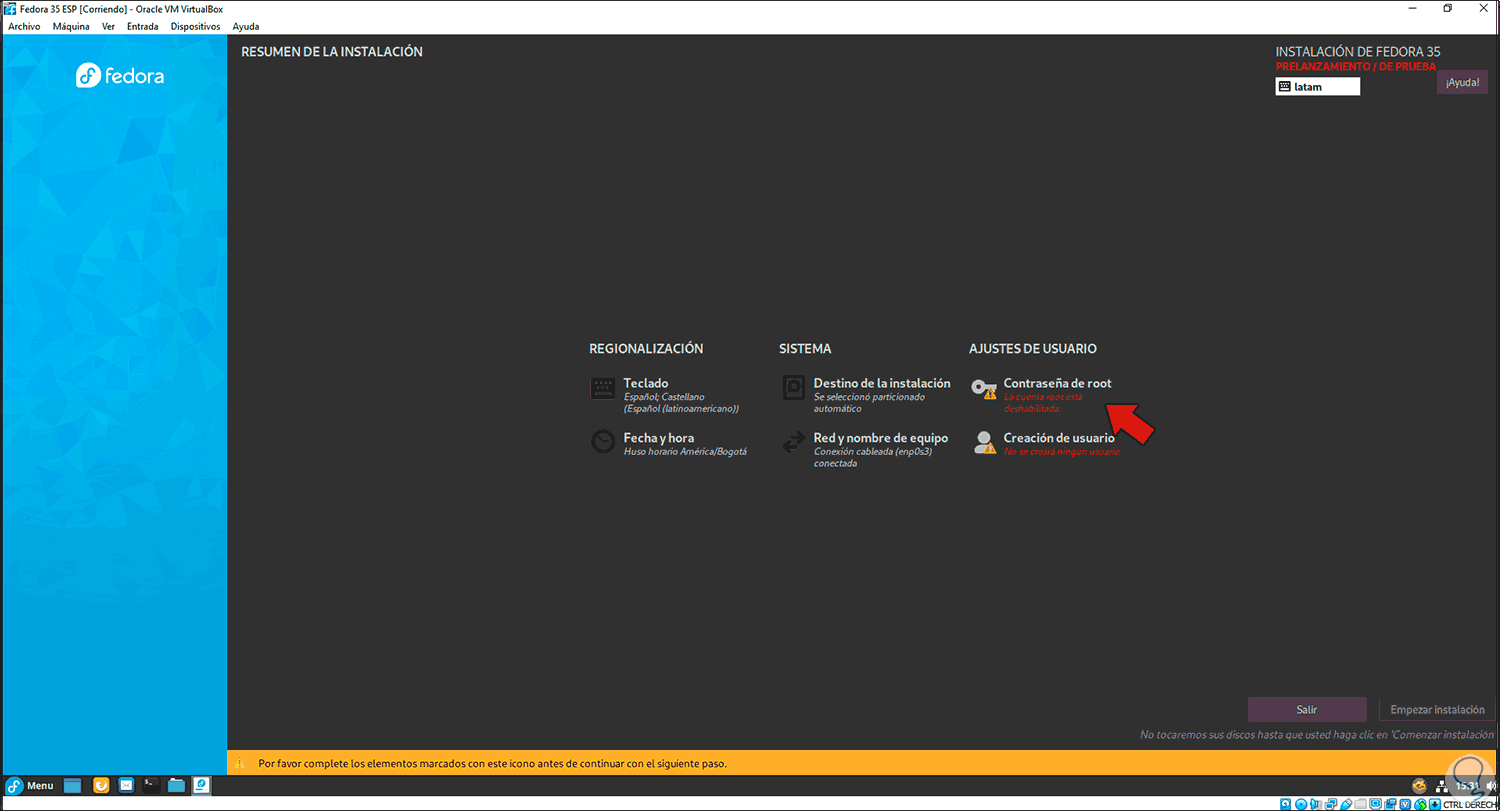
Task: Open the Entrada menu
Action: tap(142, 27)
